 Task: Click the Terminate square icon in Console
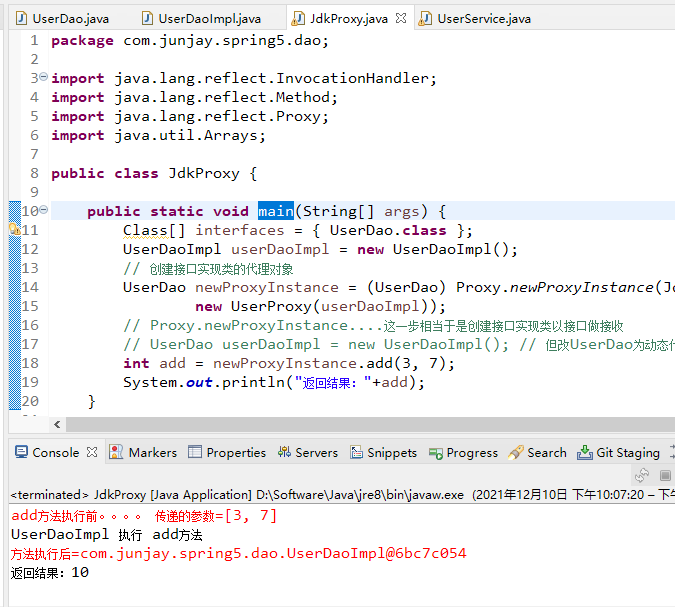click(x=665, y=475)
